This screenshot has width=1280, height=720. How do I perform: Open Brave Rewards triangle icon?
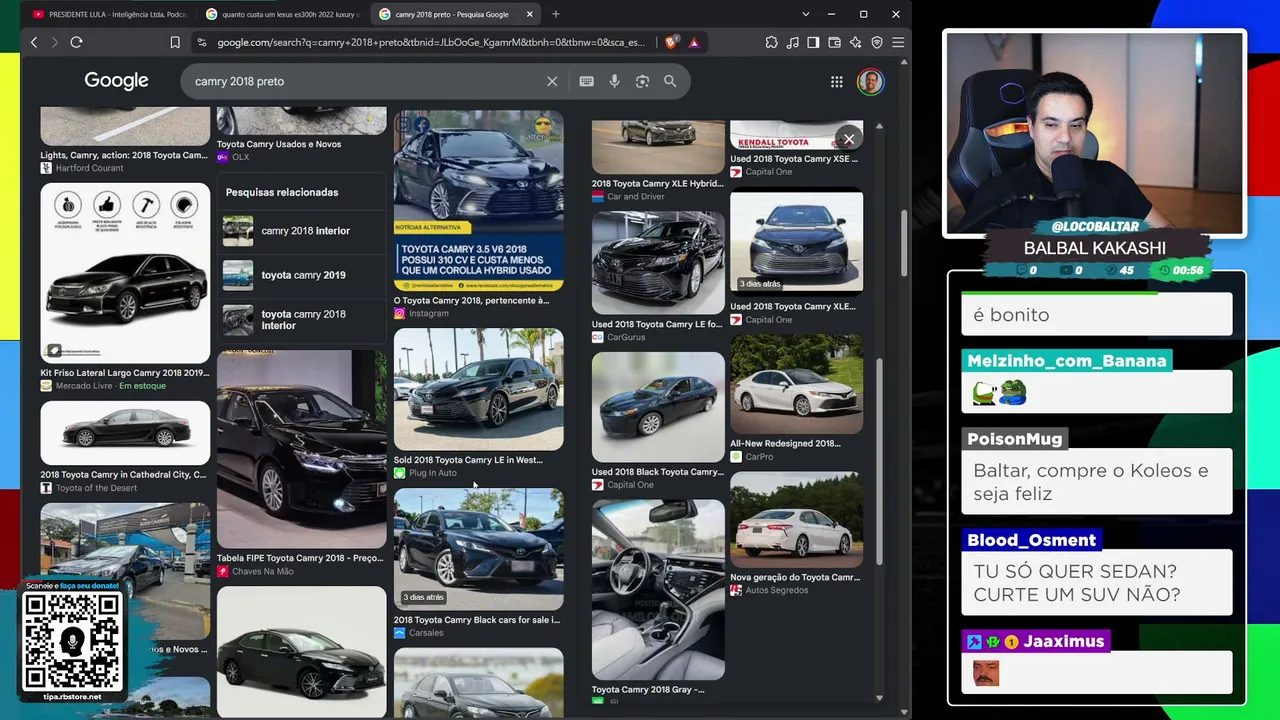tap(693, 42)
